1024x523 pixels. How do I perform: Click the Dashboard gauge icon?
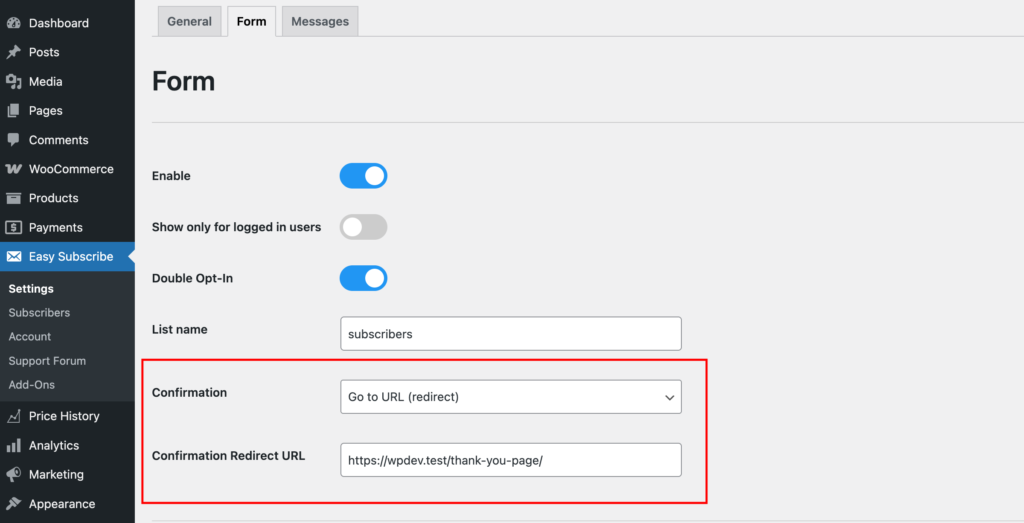(x=14, y=23)
